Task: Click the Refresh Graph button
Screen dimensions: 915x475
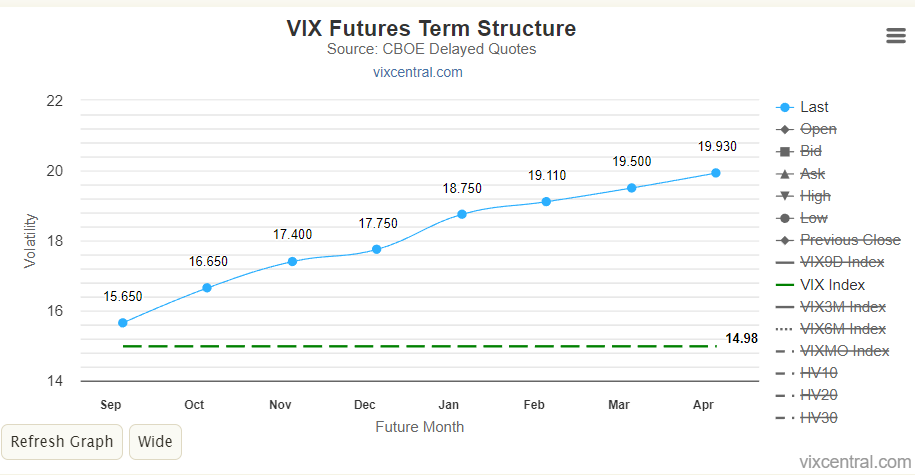Action: [62, 442]
